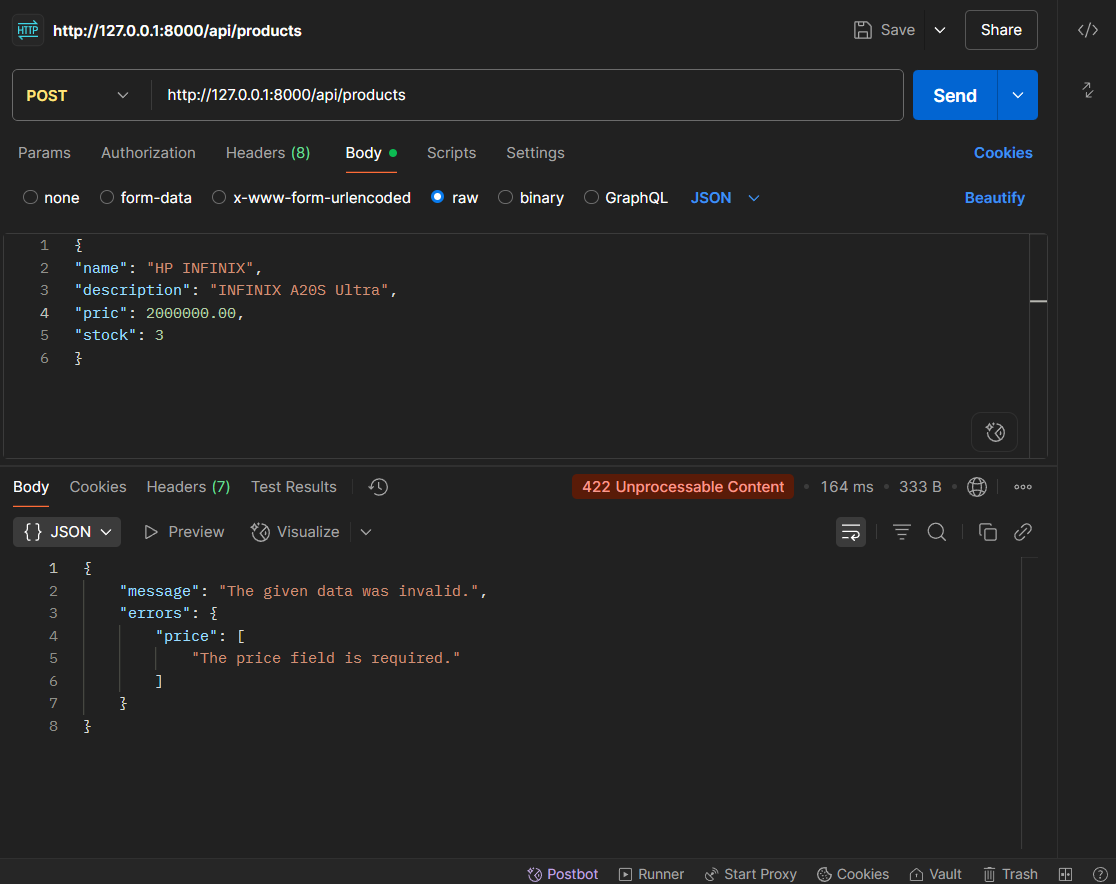Copy the response body using copy icon

[987, 532]
